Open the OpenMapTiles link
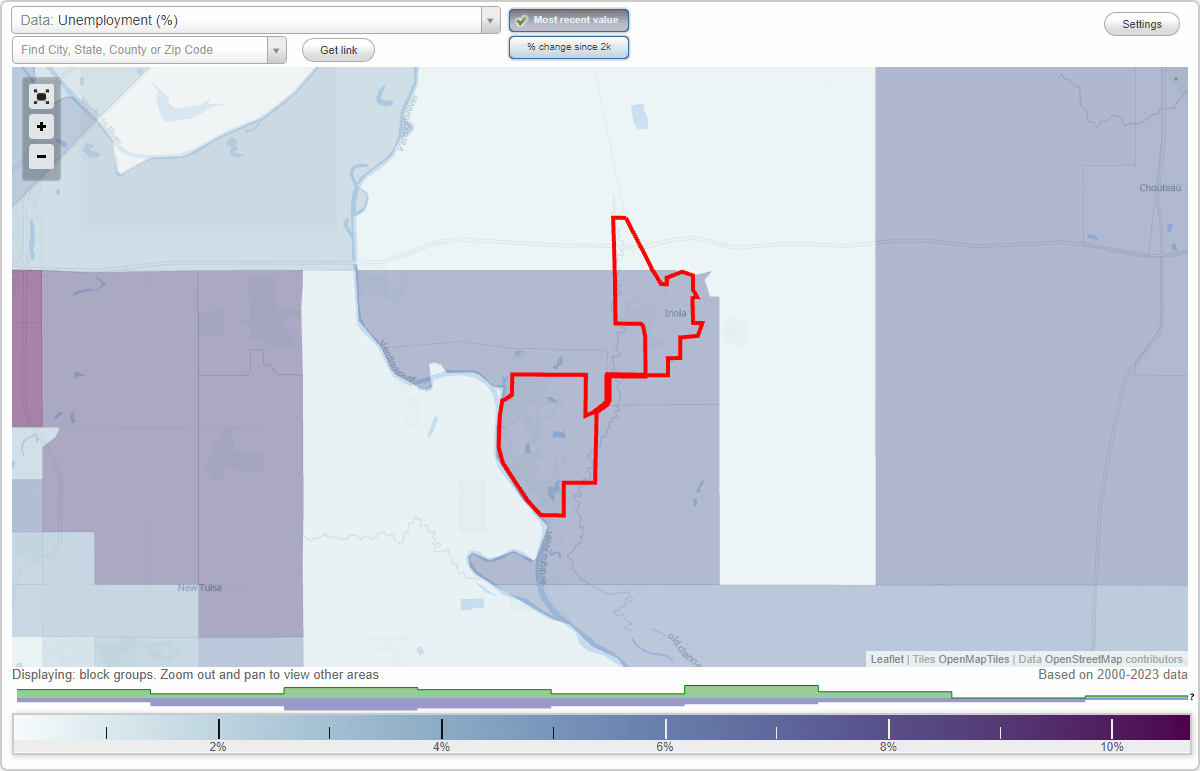The height and width of the screenshot is (771, 1200). (x=973, y=659)
